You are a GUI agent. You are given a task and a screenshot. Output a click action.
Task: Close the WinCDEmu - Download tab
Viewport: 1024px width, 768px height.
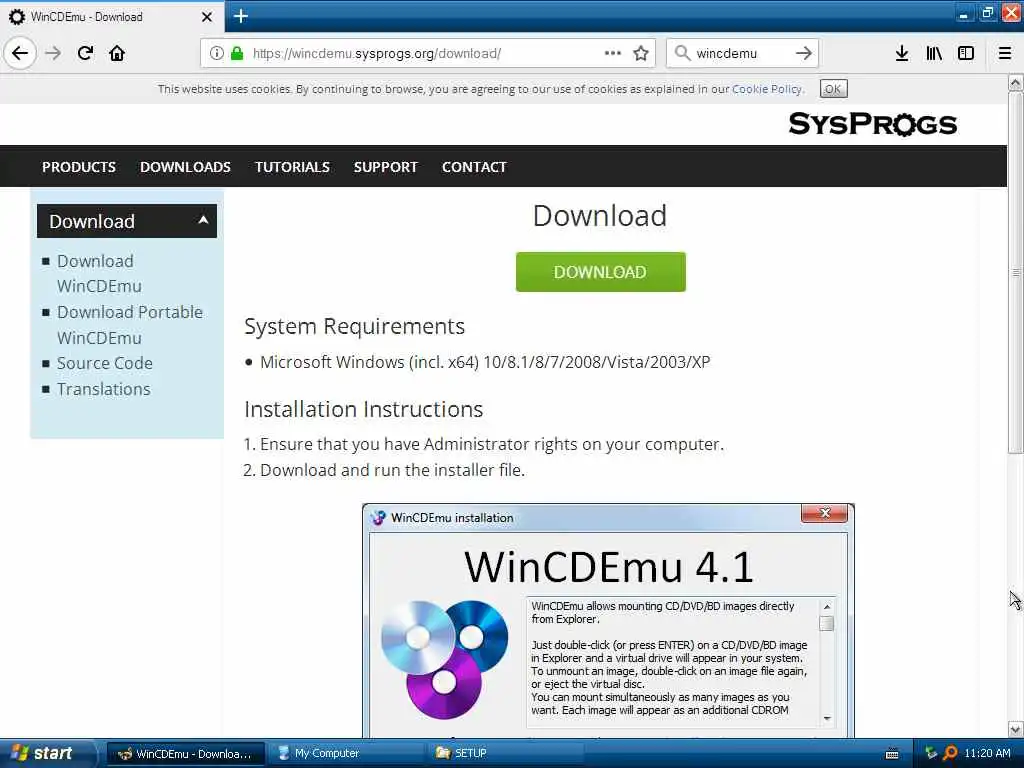pyautogui.click(x=207, y=17)
